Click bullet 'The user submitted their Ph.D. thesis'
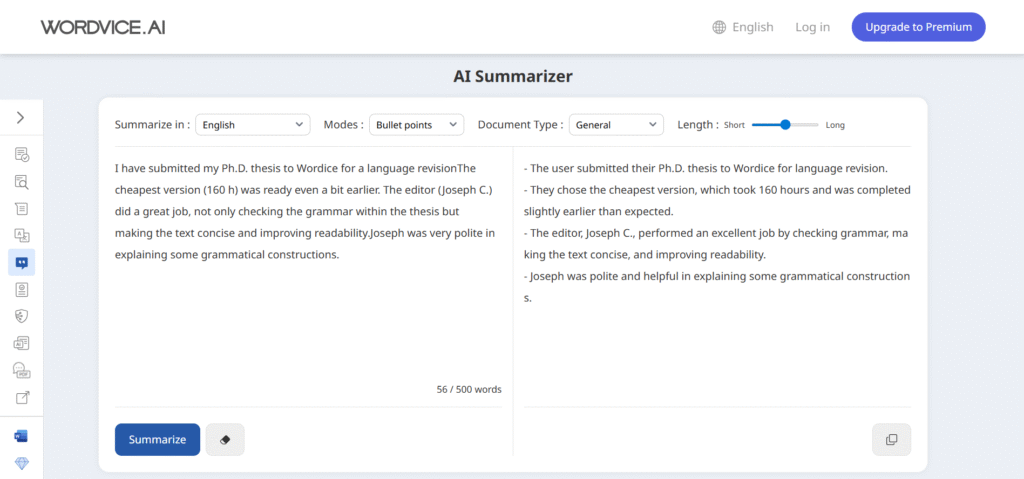 click(706, 168)
